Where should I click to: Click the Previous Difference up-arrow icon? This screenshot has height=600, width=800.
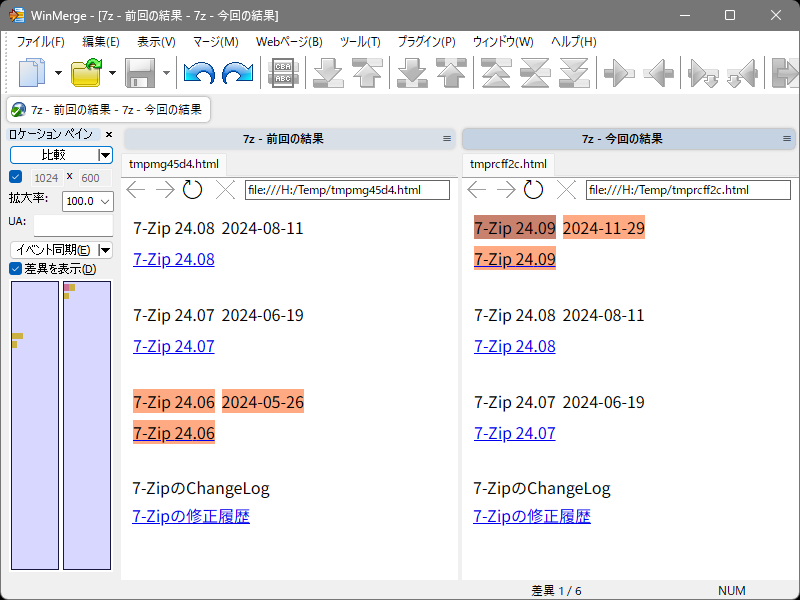(367, 72)
